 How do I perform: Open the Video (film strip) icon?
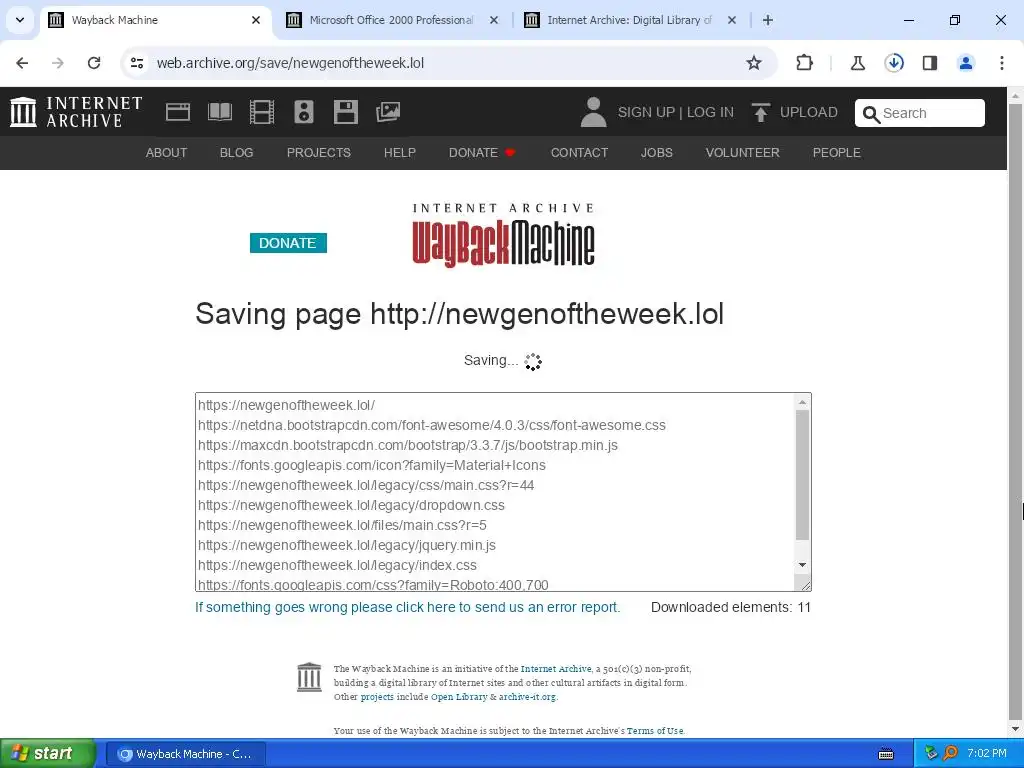point(262,112)
